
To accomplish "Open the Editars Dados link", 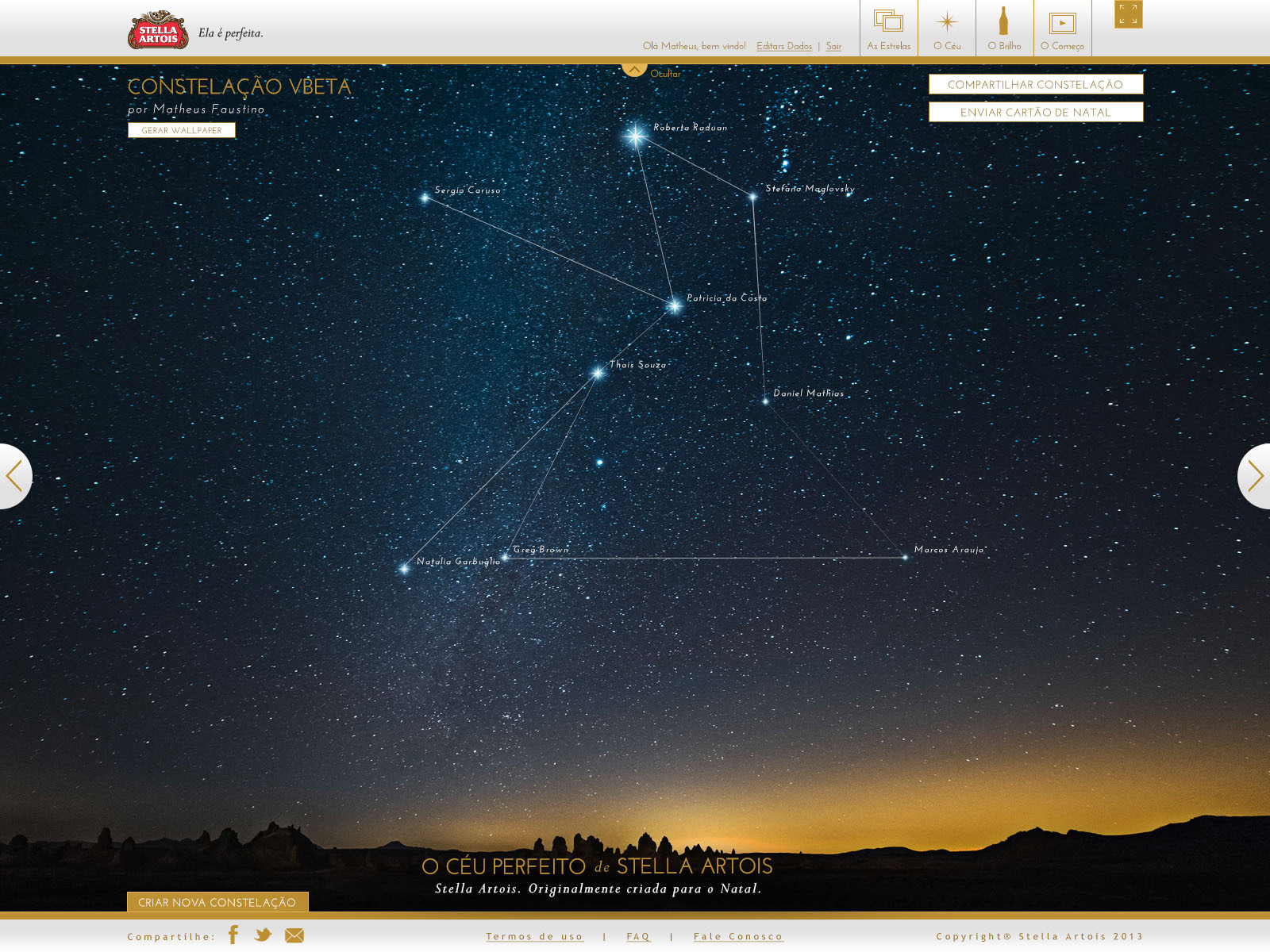I will click(784, 46).
